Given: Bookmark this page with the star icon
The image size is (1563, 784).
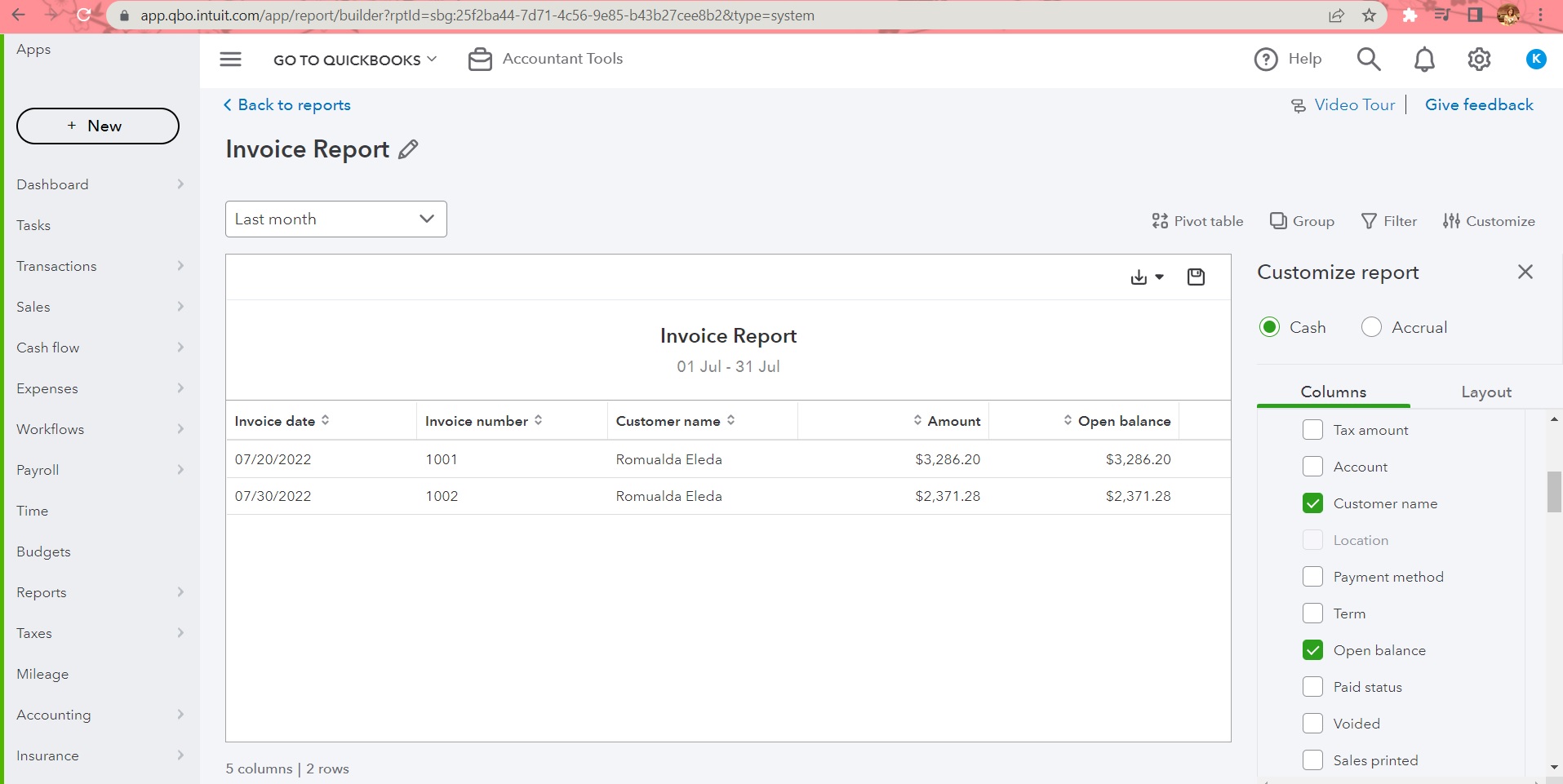Looking at the screenshot, I should pyautogui.click(x=1369, y=16).
